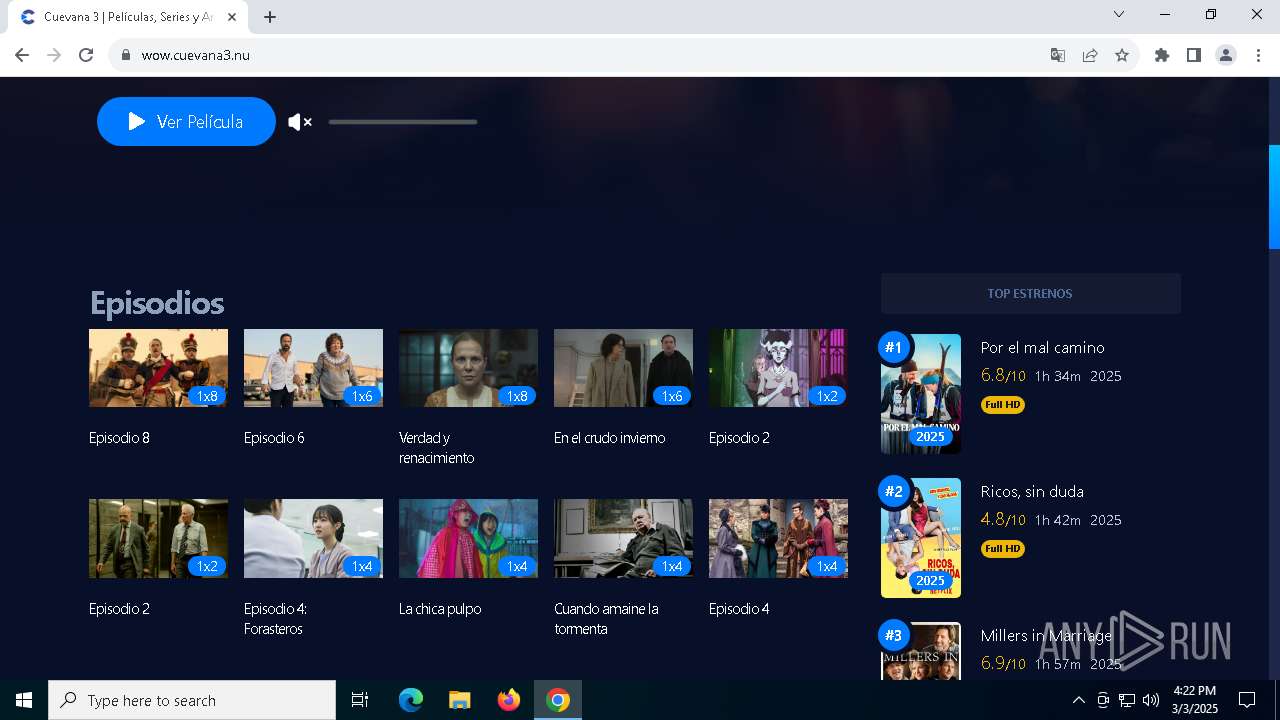The height and width of the screenshot is (720, 1280).
Task: Click Ricos, sin duda title
Action: coord(1032,492)
